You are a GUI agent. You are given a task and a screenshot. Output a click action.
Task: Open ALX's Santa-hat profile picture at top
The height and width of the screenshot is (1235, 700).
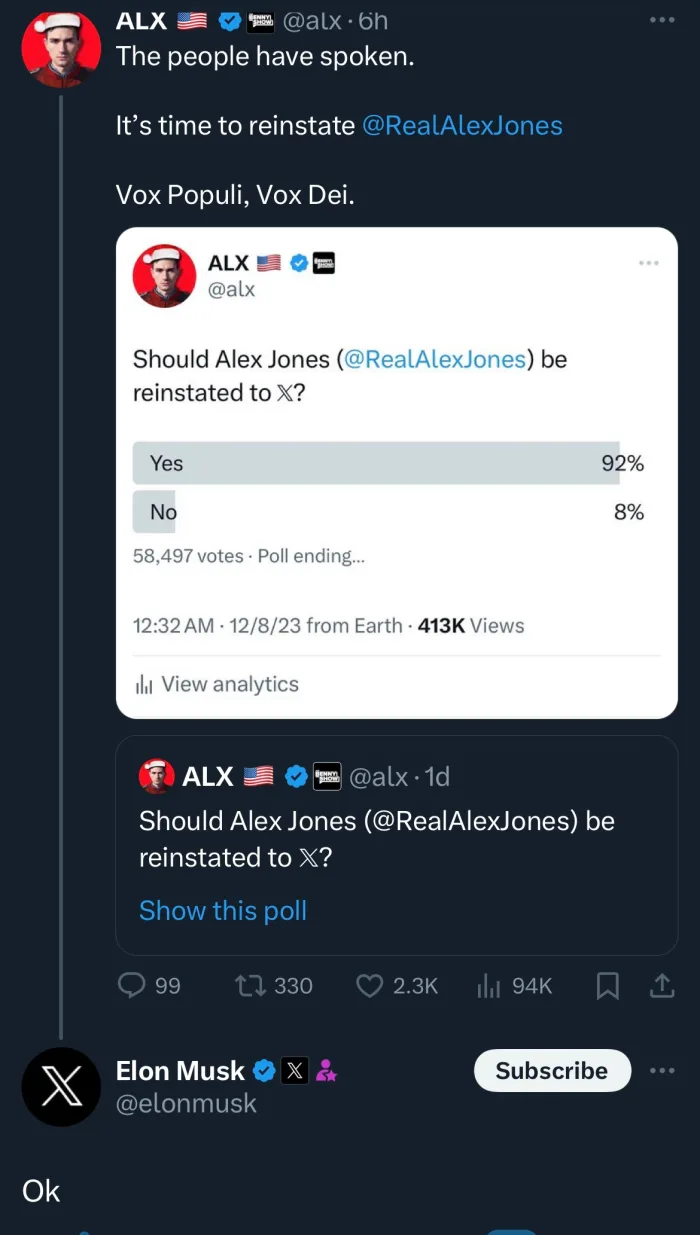pos(61,49)
